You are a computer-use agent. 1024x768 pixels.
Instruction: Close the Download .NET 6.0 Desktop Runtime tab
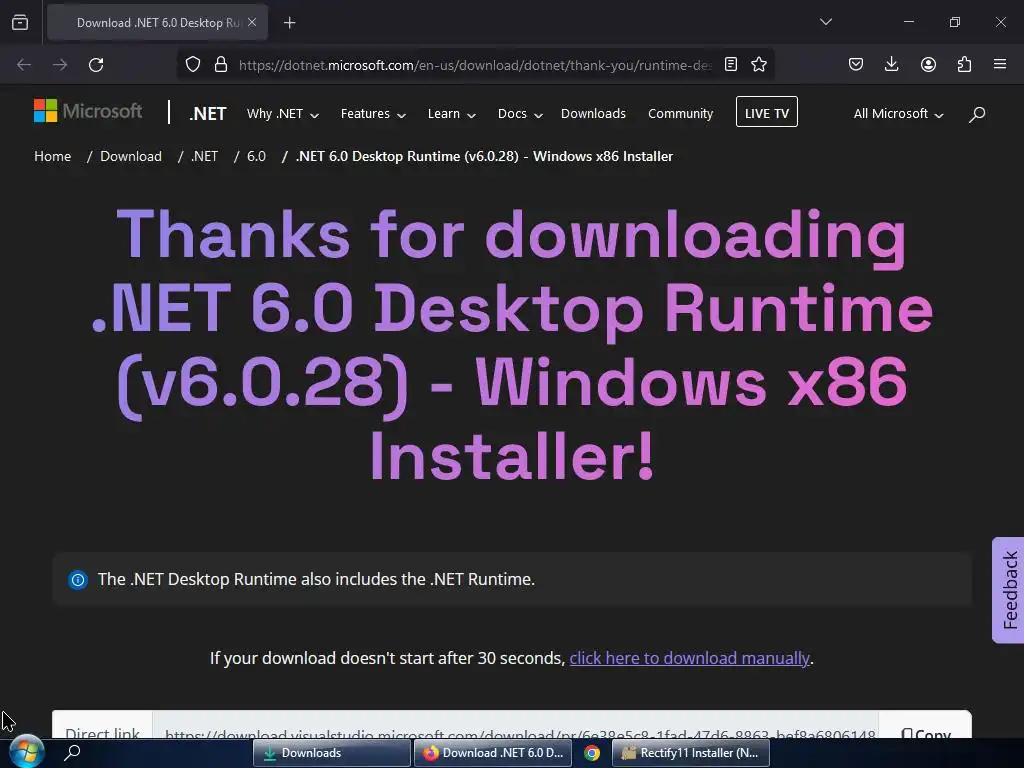coord(252,22)
